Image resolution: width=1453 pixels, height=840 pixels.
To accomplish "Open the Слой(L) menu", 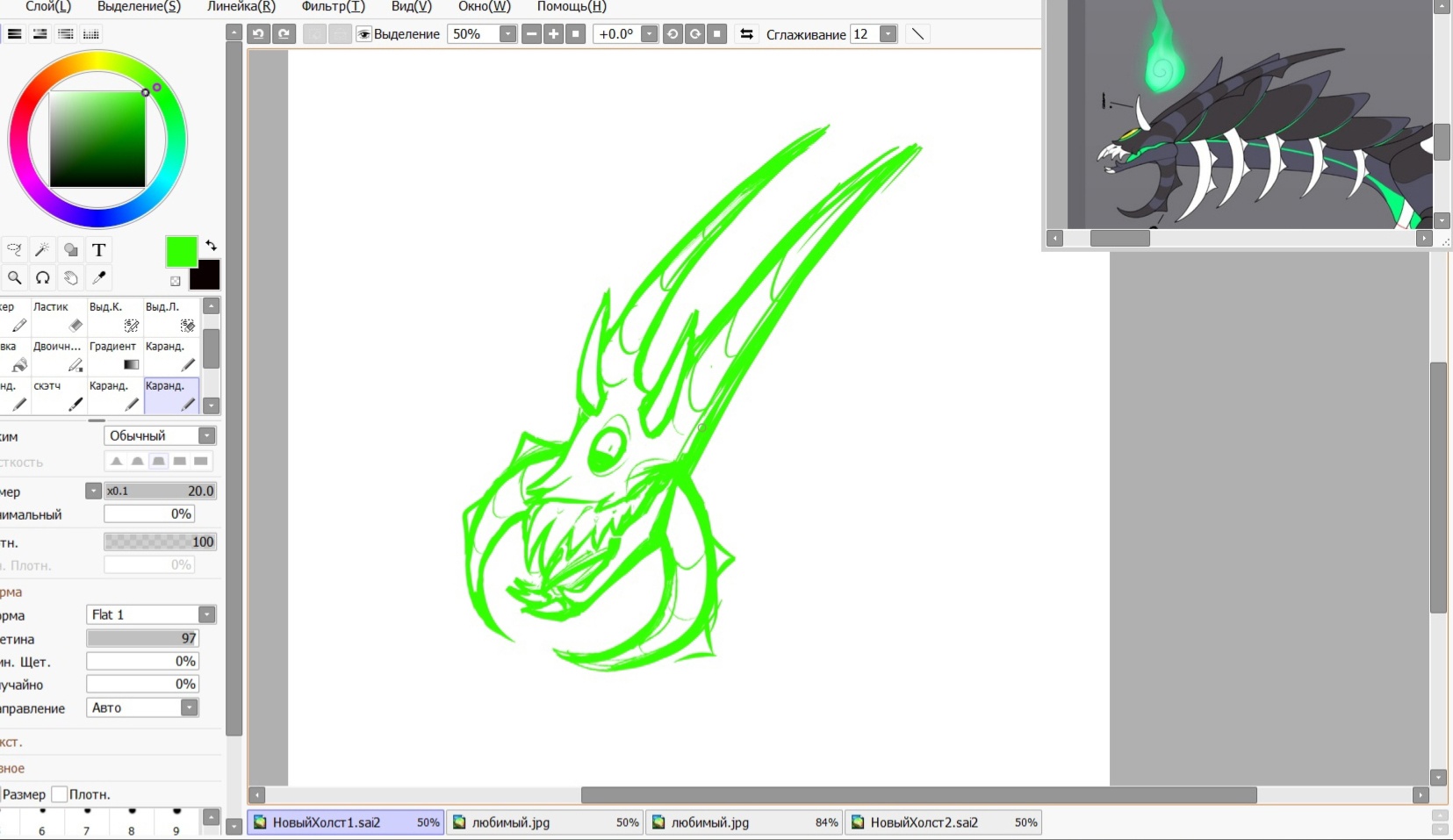I will 48,7.
